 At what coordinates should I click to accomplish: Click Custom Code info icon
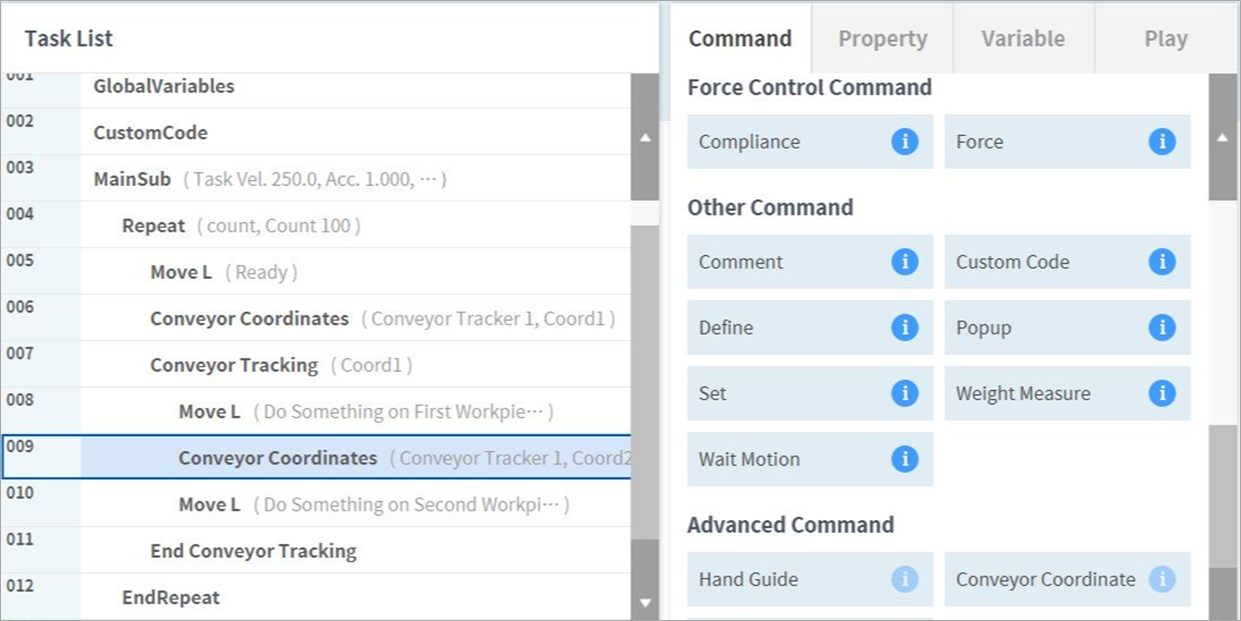click(x=1161, y=262)
